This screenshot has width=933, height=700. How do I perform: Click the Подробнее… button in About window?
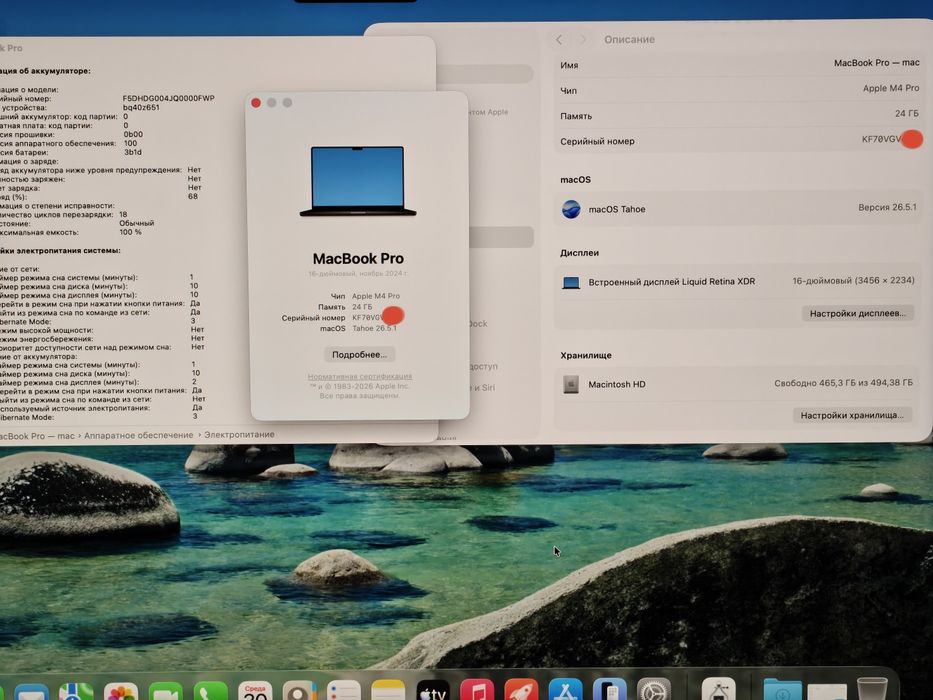(x=359, y=354)
